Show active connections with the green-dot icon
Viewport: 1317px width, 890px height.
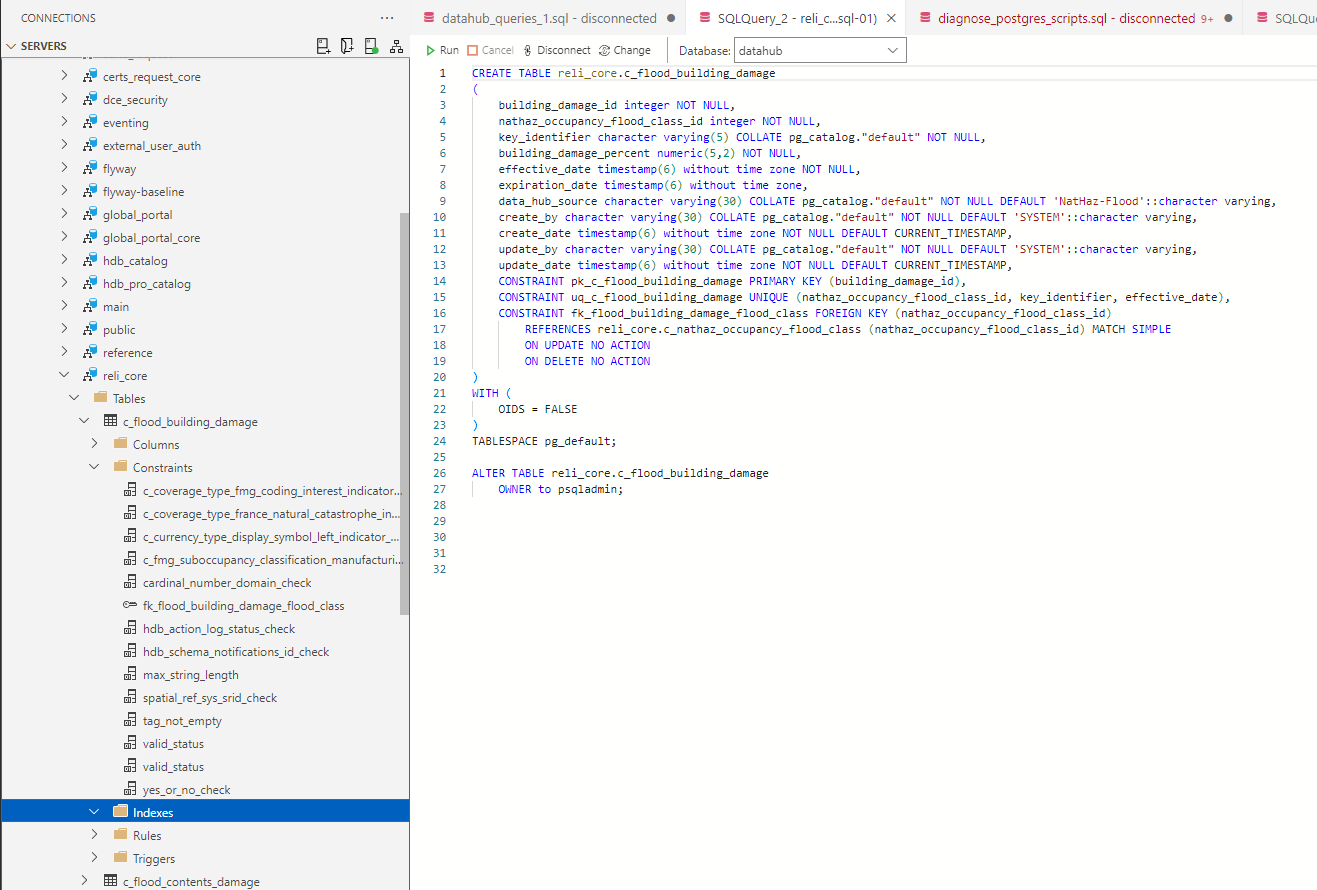tap(370, 45)
